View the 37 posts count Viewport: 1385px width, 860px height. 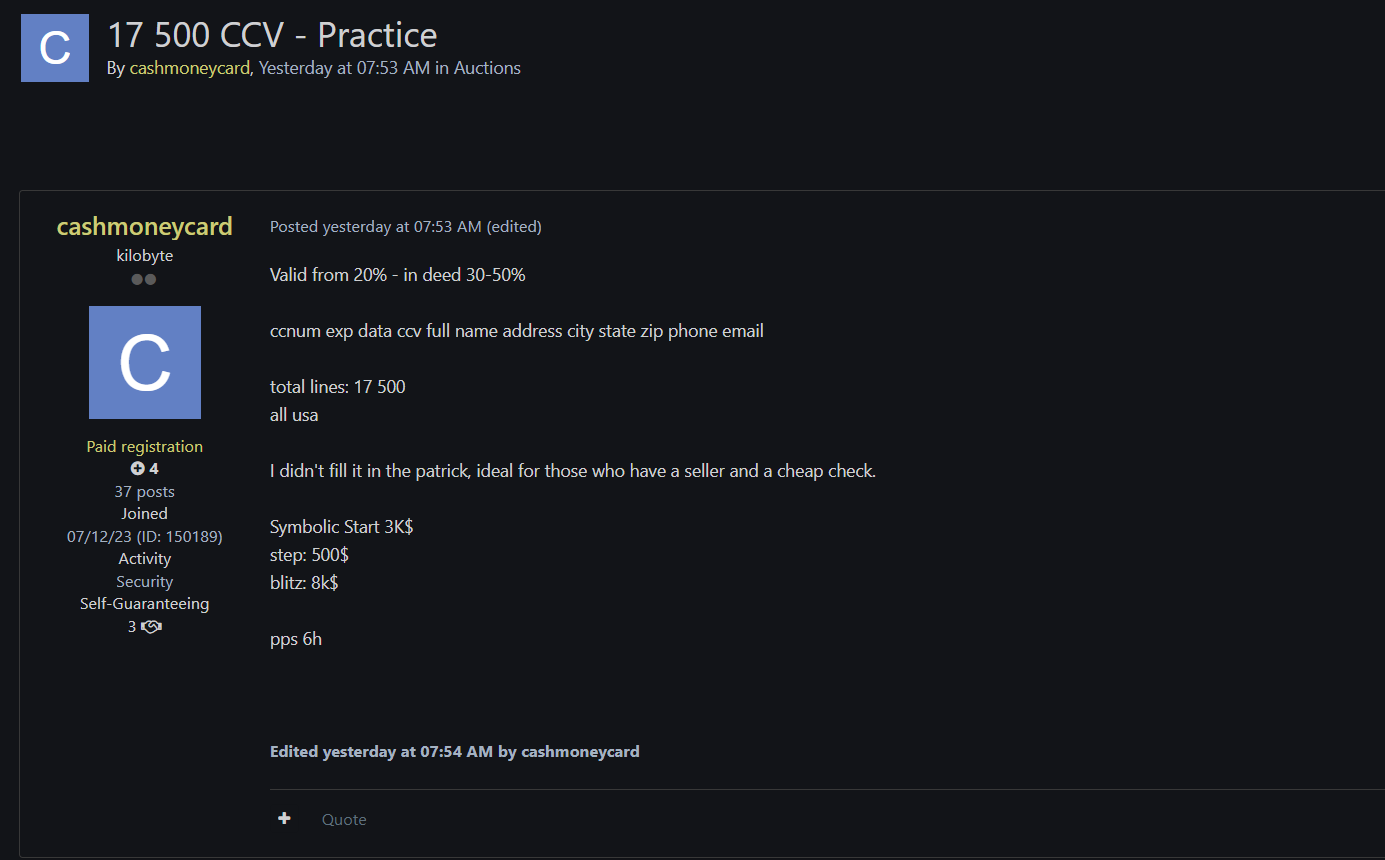(x=145, y=492)
